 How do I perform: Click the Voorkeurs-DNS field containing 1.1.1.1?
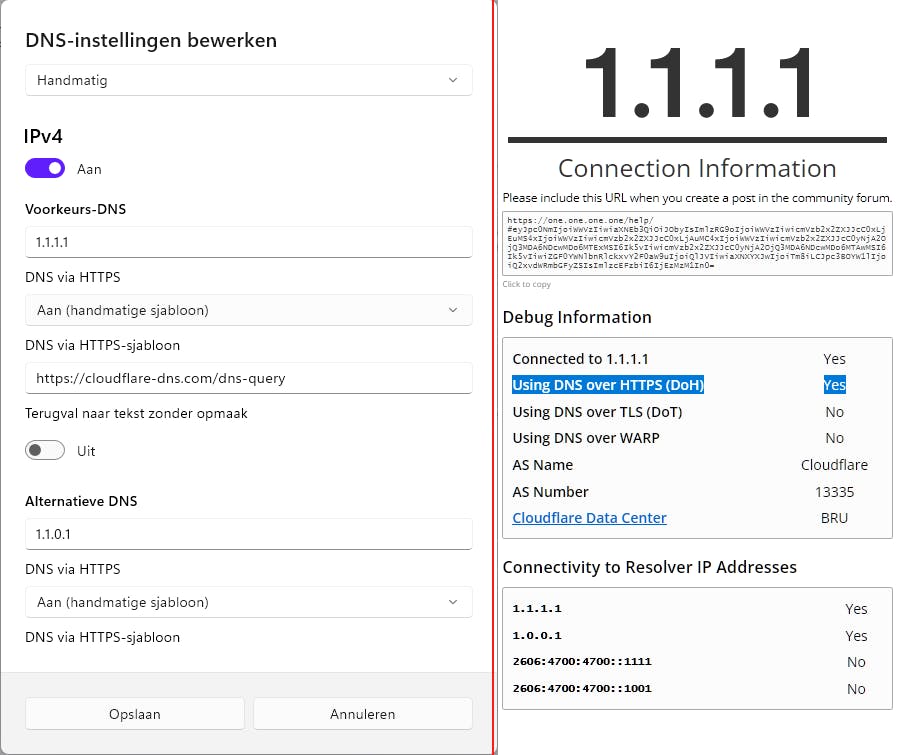249,242
